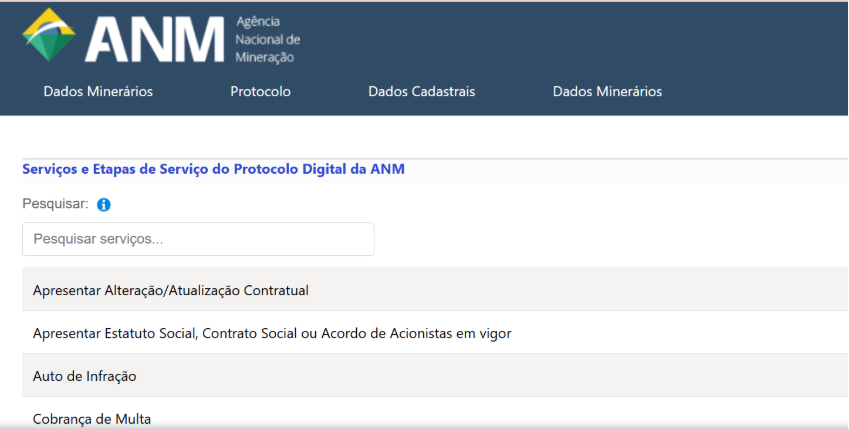The width and height of the screenshot is (849, 429).
Task: Open the Dados Cadastrais menu
Action: coord(422,92)
